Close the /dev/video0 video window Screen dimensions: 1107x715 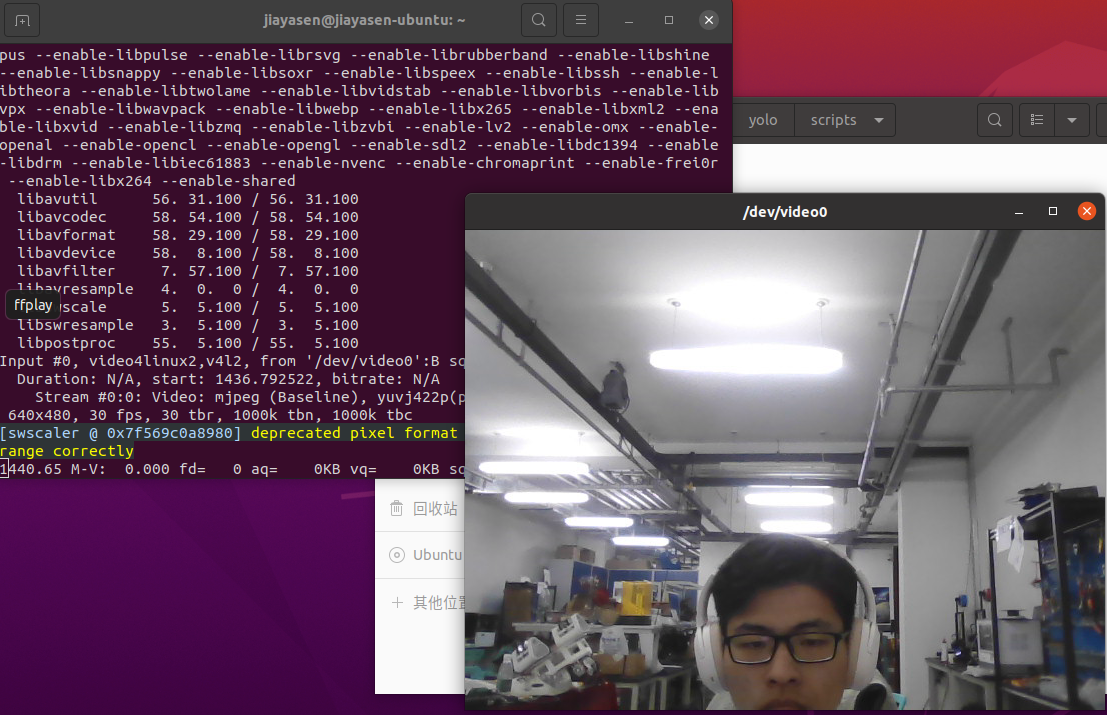click(x=1087, y=211)
